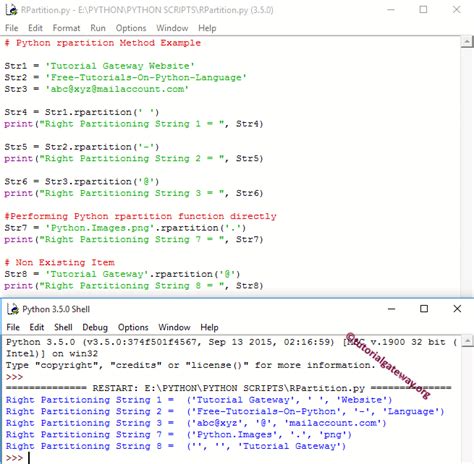Click the editor scrollbar up arrow
This screenshot has width=474, height=464.
coord(467,42)
